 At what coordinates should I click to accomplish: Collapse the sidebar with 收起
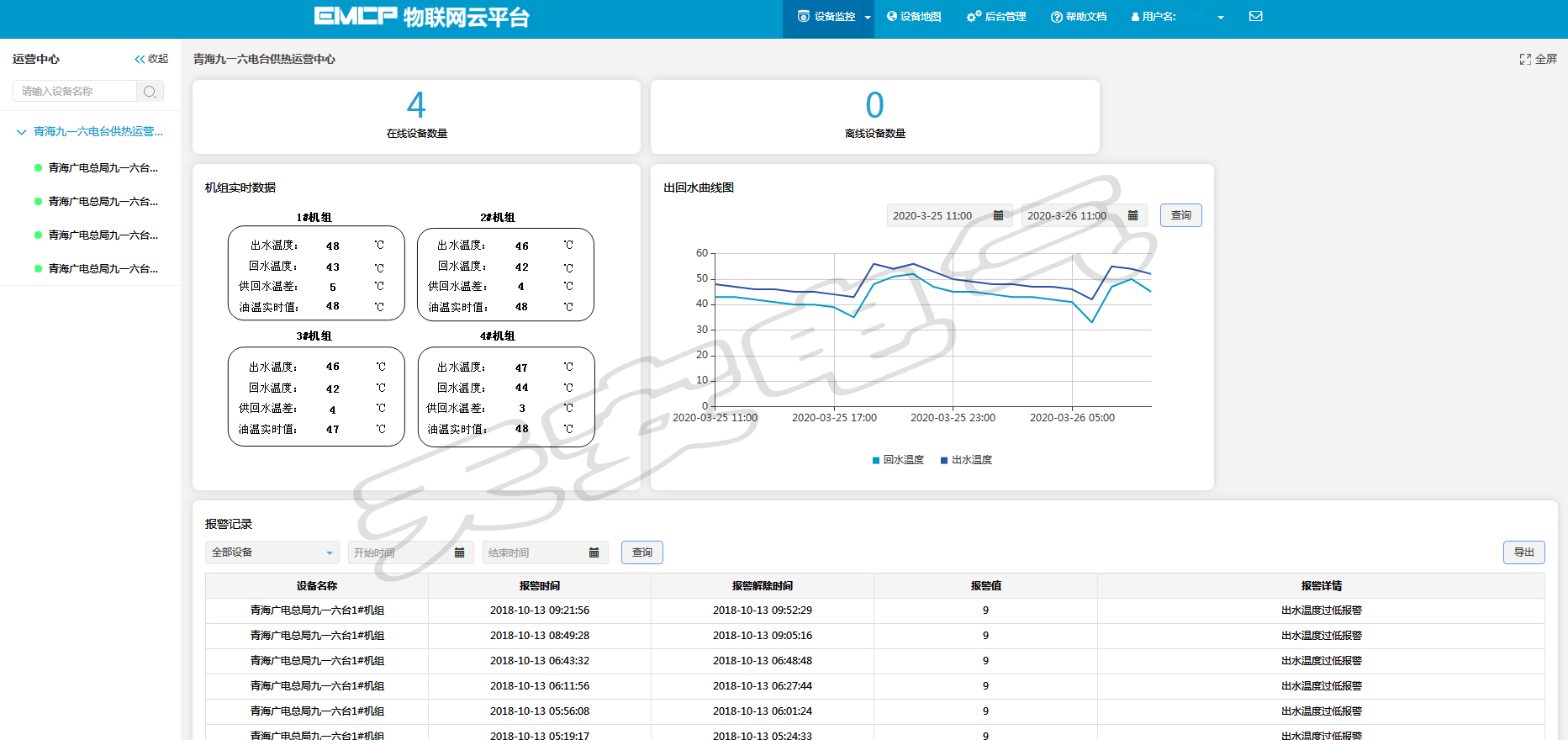pos(151,59)
